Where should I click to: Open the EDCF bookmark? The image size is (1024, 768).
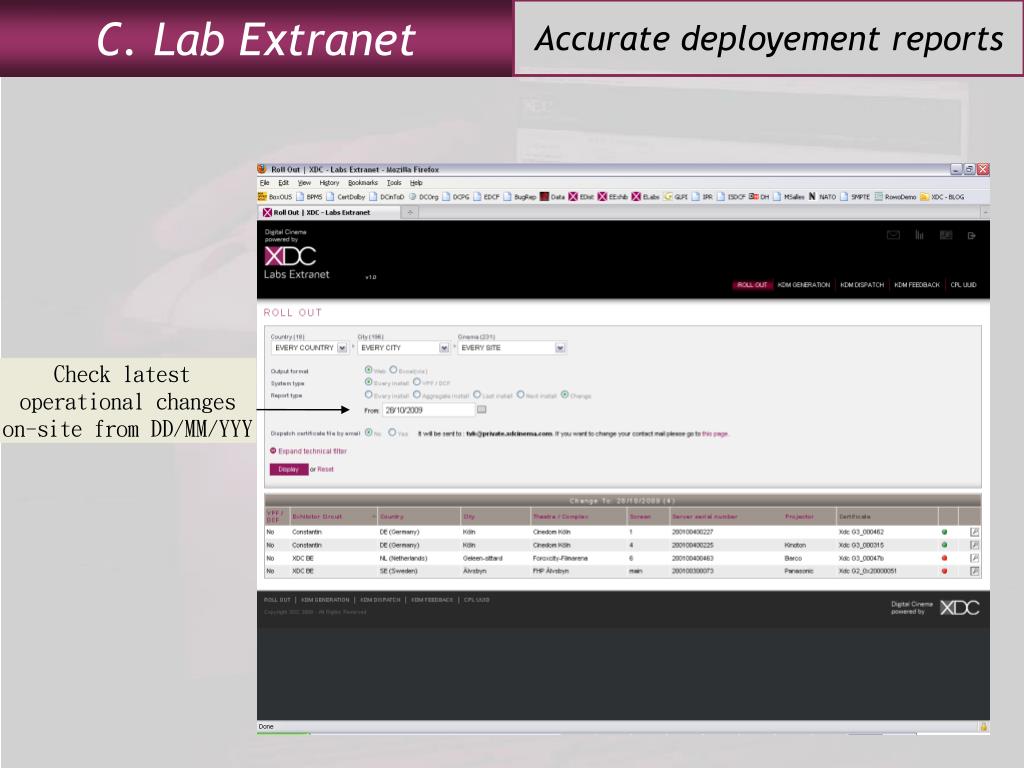(x=487, y=197)
